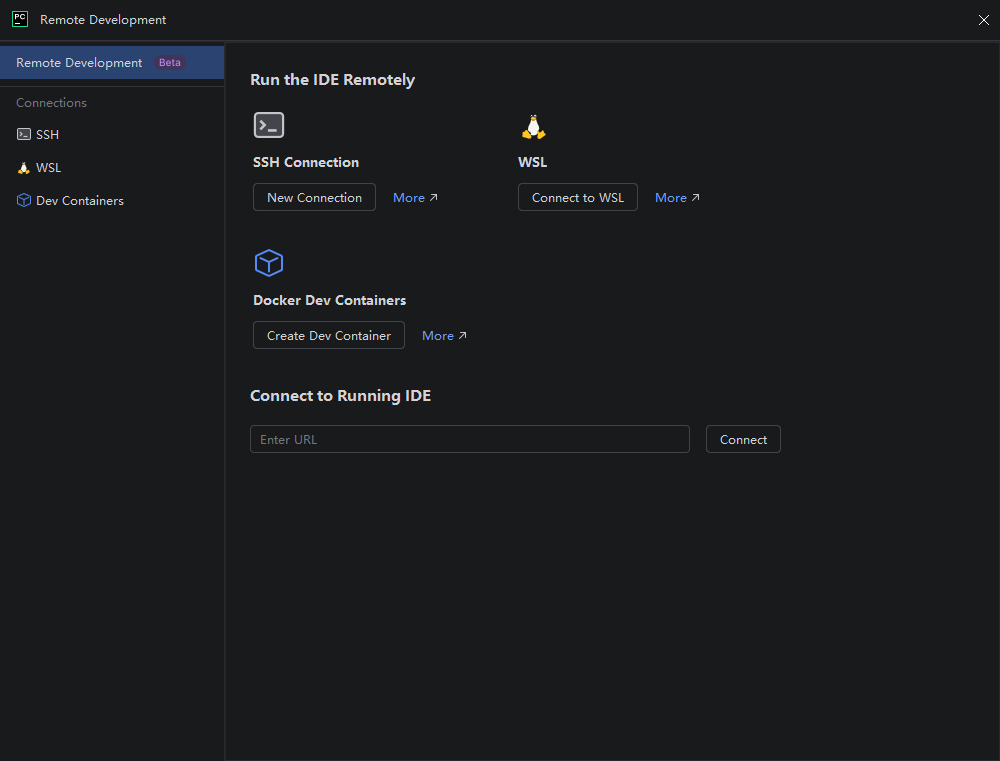Viewport: 1000px width, 761px height.
Task: Click the Connect to WSL button
Action: (578, 198)
